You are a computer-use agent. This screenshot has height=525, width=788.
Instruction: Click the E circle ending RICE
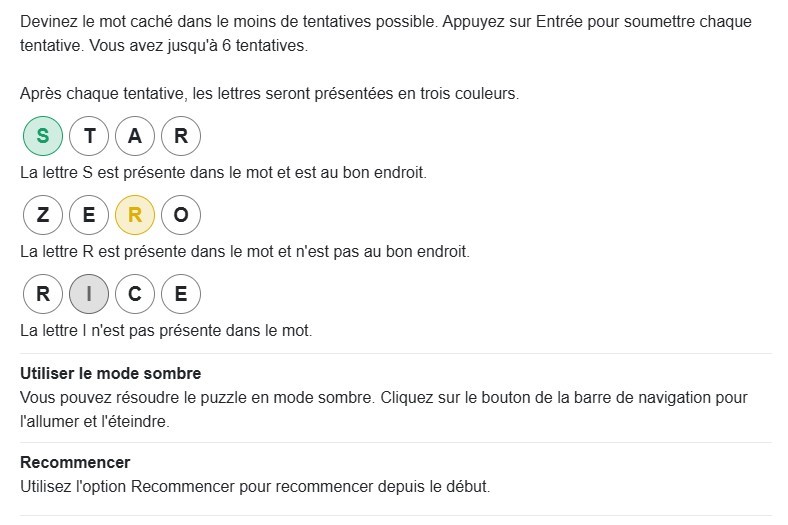pos(181,293)
